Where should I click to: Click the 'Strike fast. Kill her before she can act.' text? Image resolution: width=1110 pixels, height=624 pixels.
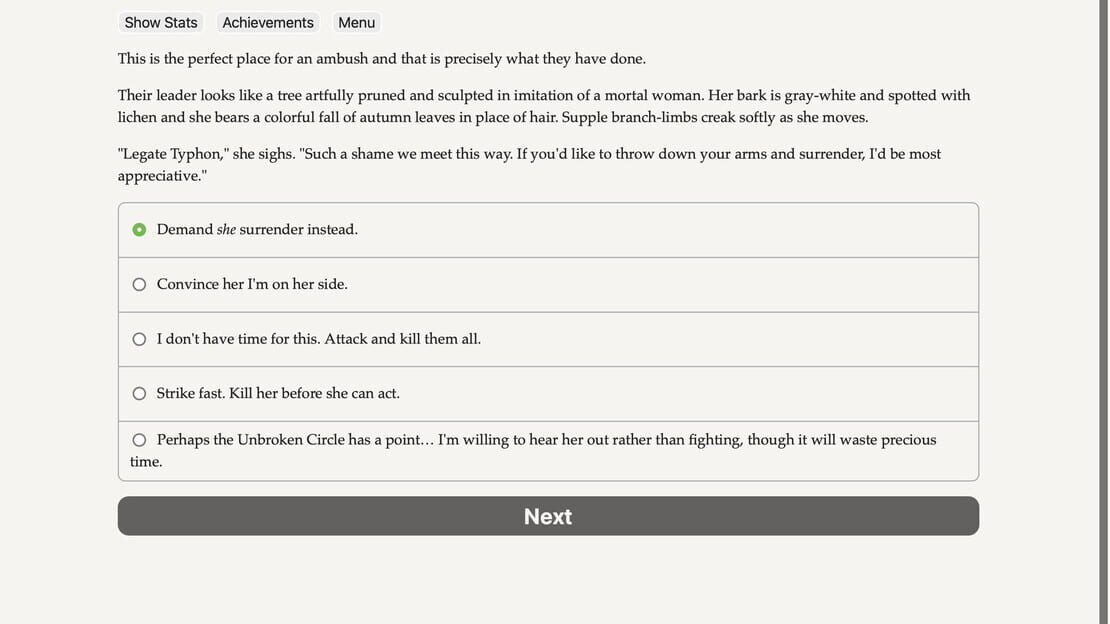point(278,393)
